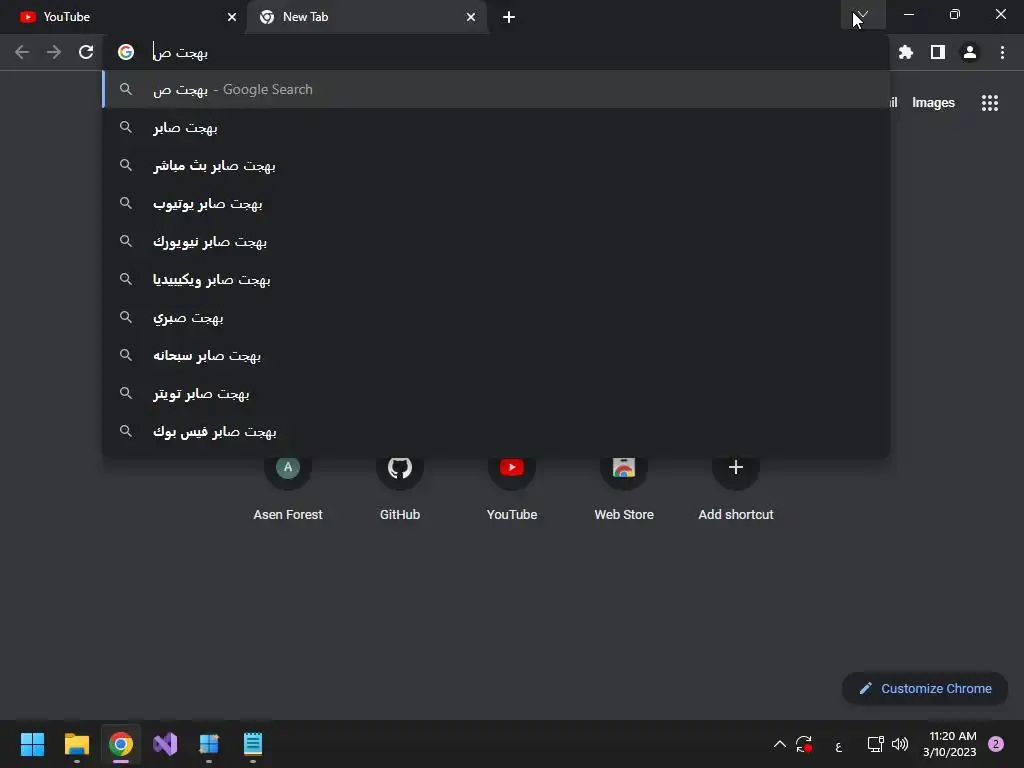Click the sync status tray icon

pos(804,744)
